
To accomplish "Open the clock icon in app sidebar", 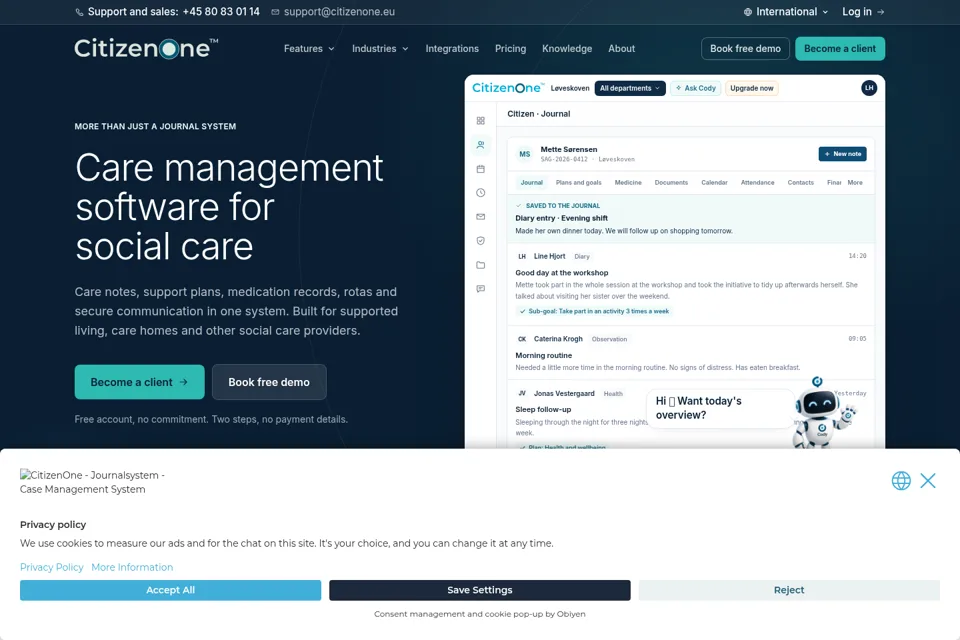I will click(481, 193).
